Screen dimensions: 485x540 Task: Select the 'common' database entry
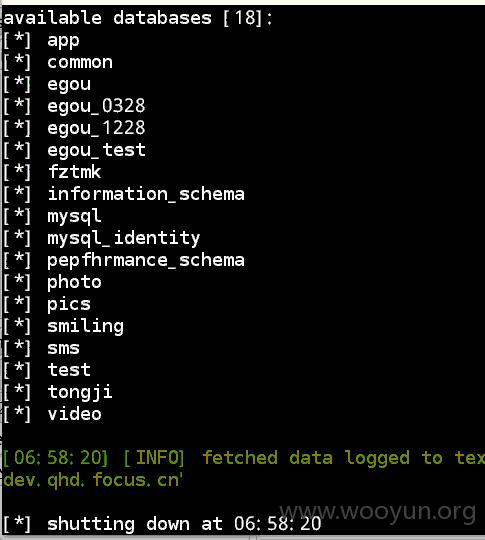pyautogui.click(x=80, y=63)
